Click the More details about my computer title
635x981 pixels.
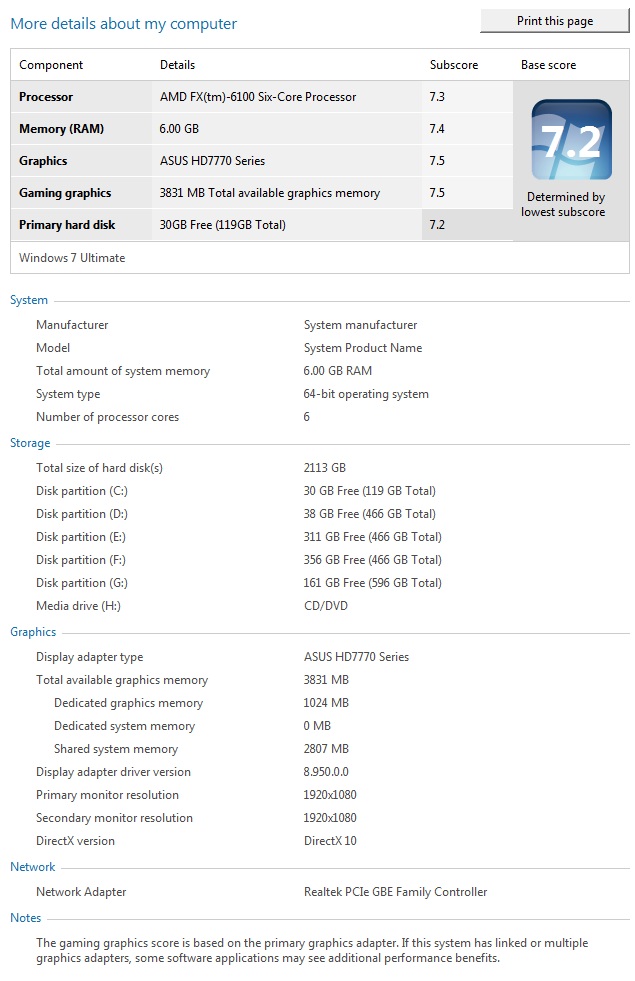click(123, 24)
